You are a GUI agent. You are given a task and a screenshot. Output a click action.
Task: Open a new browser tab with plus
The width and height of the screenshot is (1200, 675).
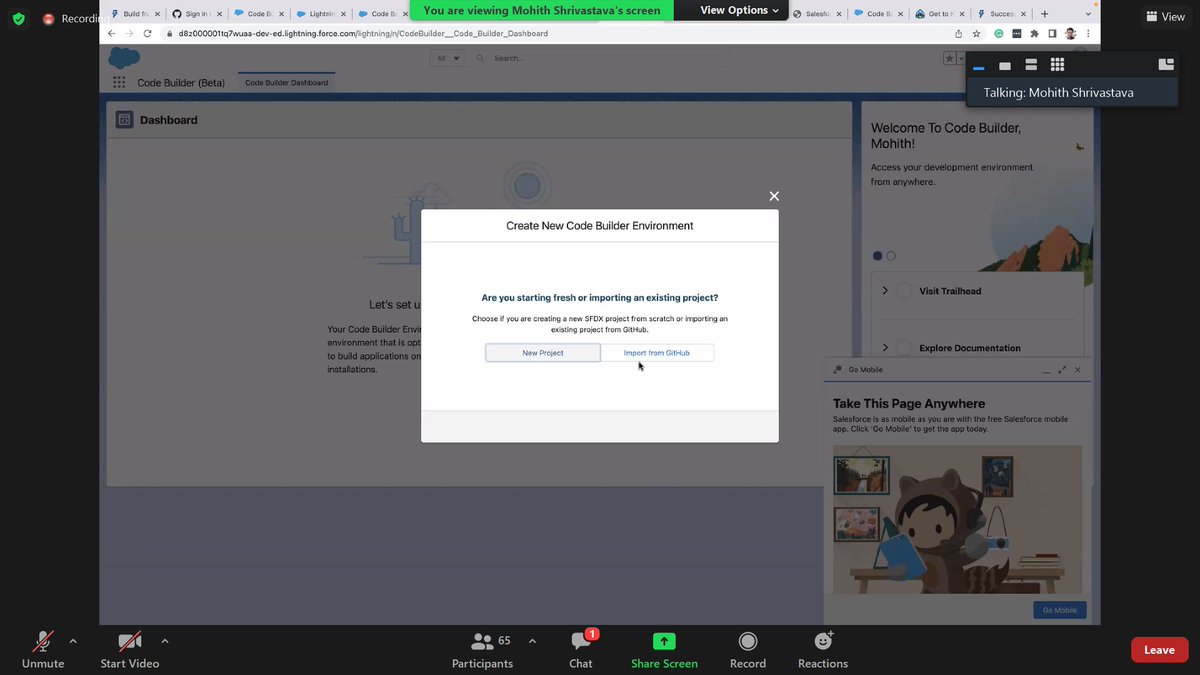pos(1045,14)
